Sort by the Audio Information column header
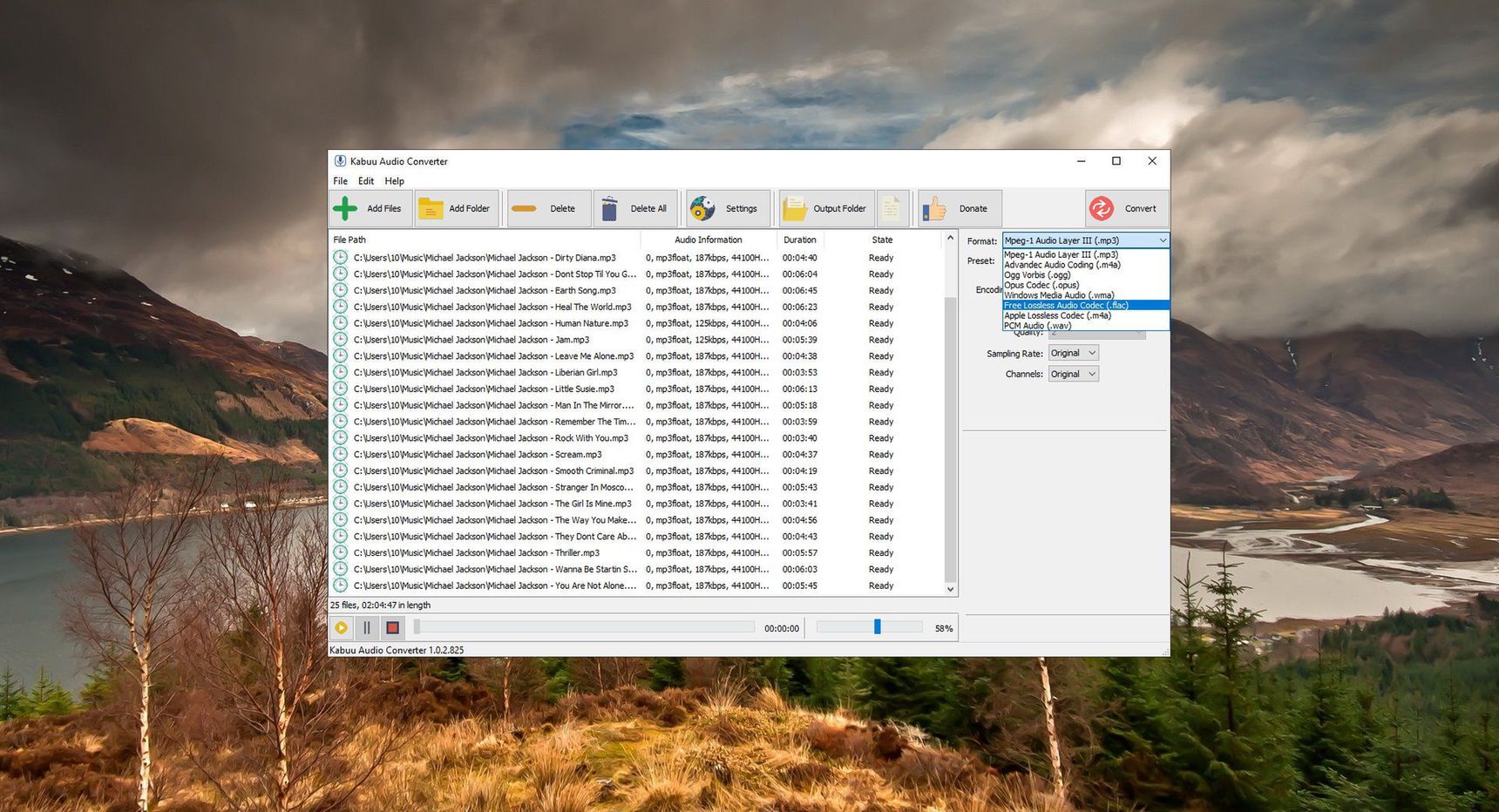Image resolution: width=1499 pixels, height=812 pixels. [x=709, y=240]
